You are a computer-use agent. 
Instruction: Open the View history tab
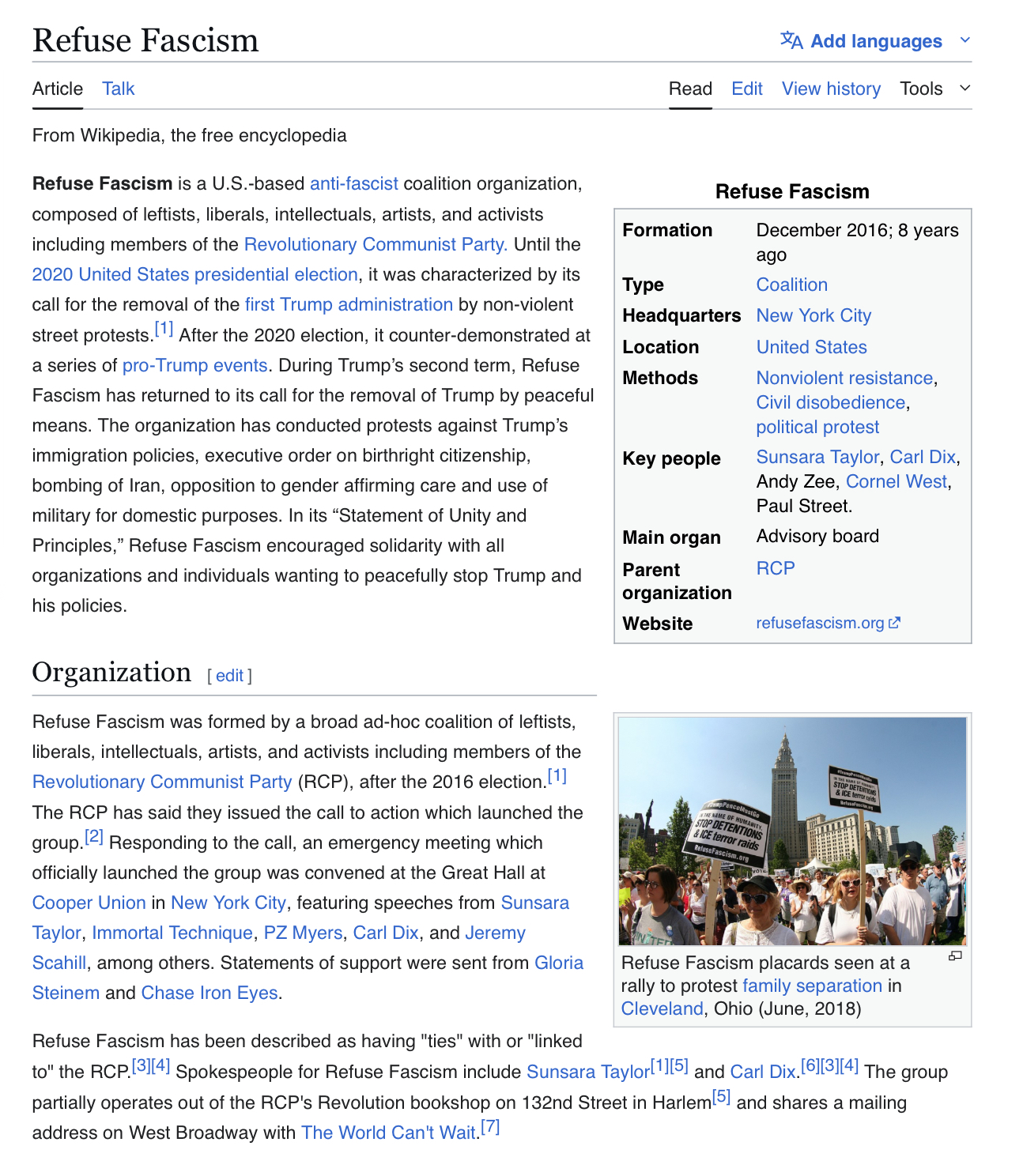click(831, 89)
